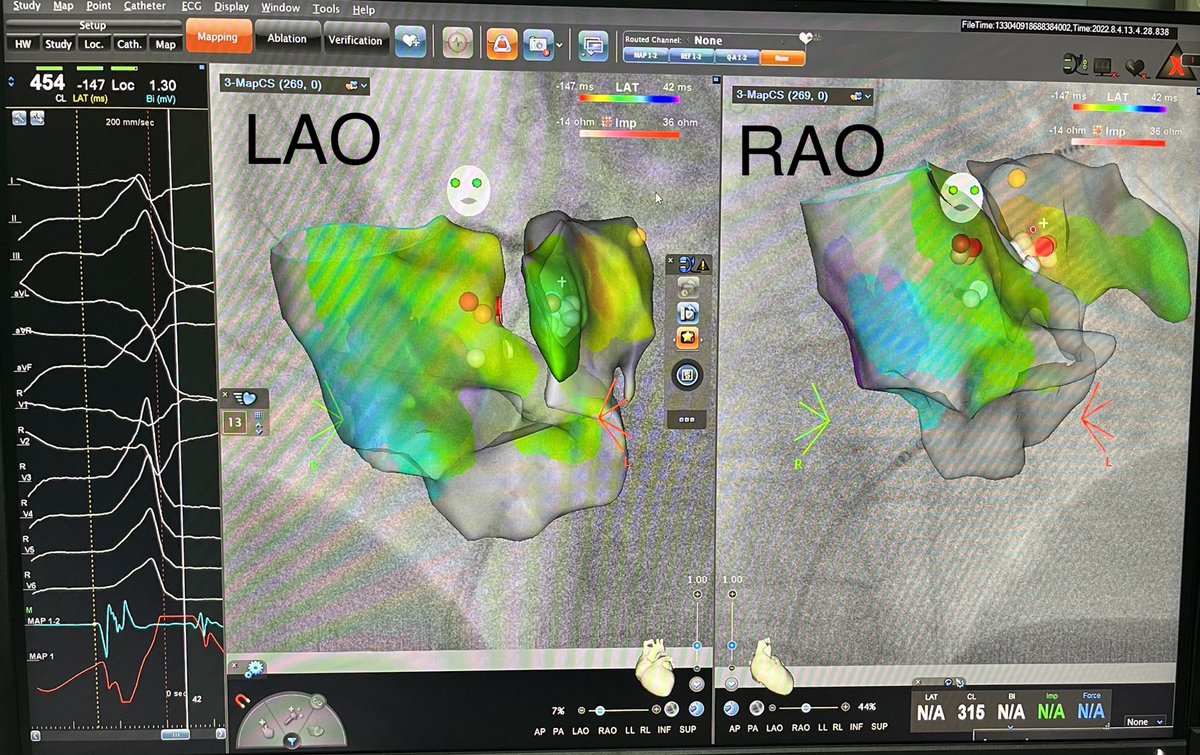Open the None dropdown at bottom right

[1145, 721]
